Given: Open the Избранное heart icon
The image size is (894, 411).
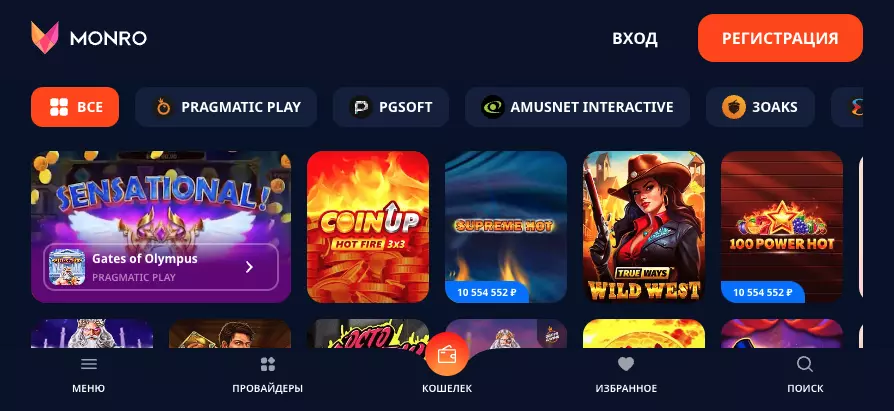Looking at the screenshot, I should coord(626,364).
